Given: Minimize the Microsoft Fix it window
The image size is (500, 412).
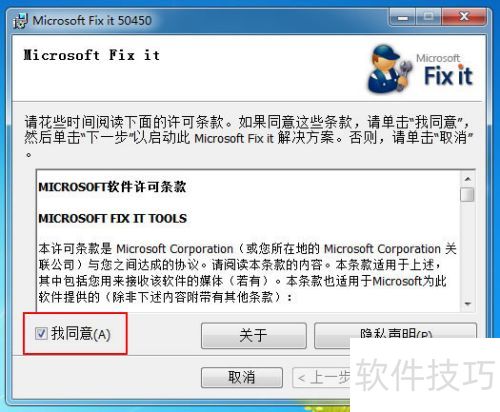Looking at the screenshot, I should coord(403,17).
